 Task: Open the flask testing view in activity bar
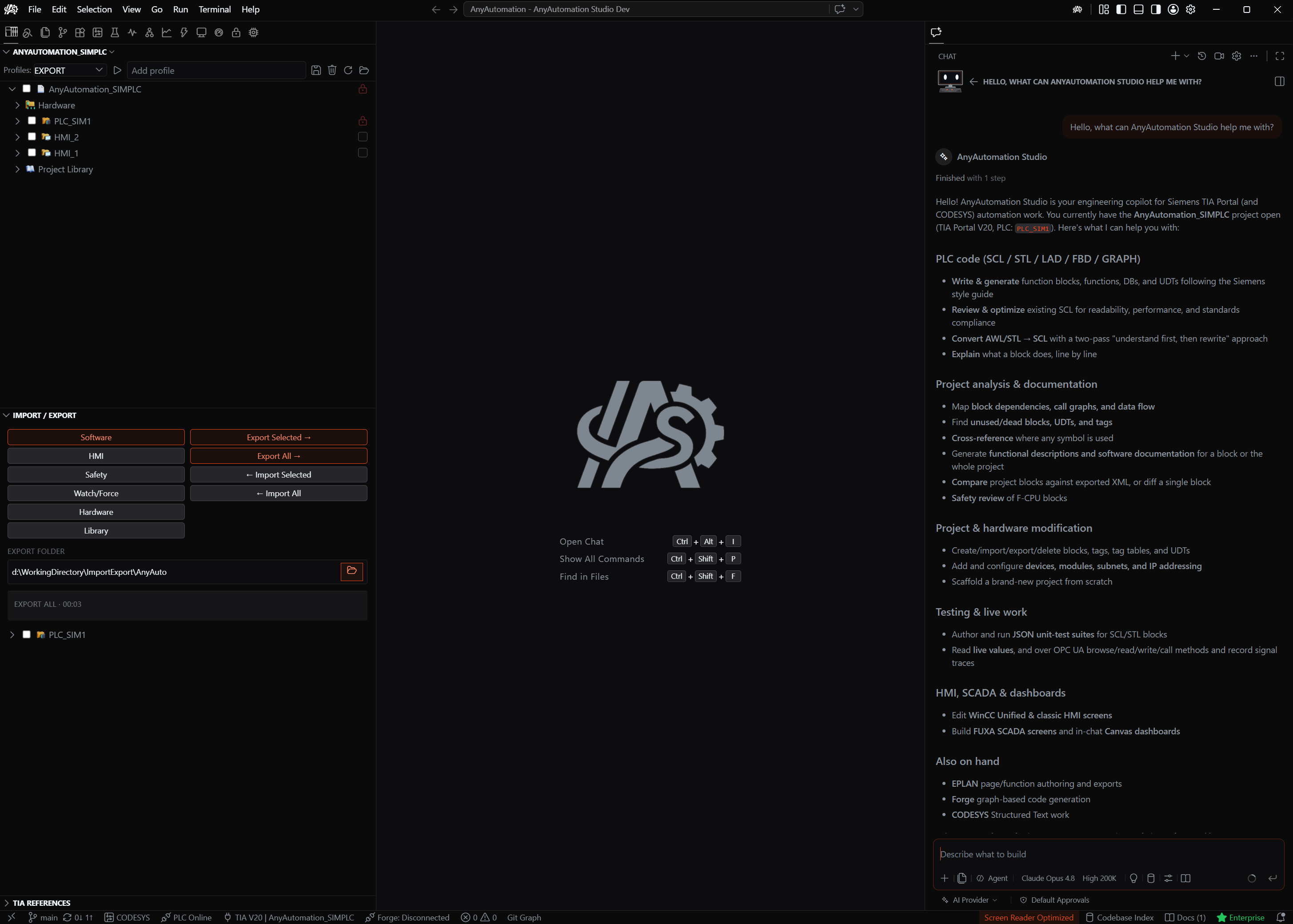[114, 32]
